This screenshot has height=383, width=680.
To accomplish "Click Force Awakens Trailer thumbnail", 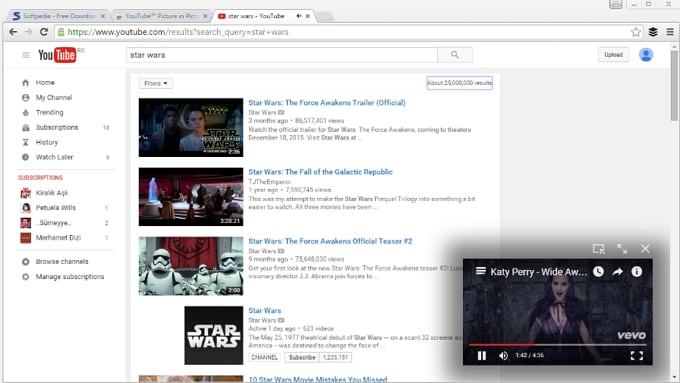I will pyautogui.click(x=191, y=128).
